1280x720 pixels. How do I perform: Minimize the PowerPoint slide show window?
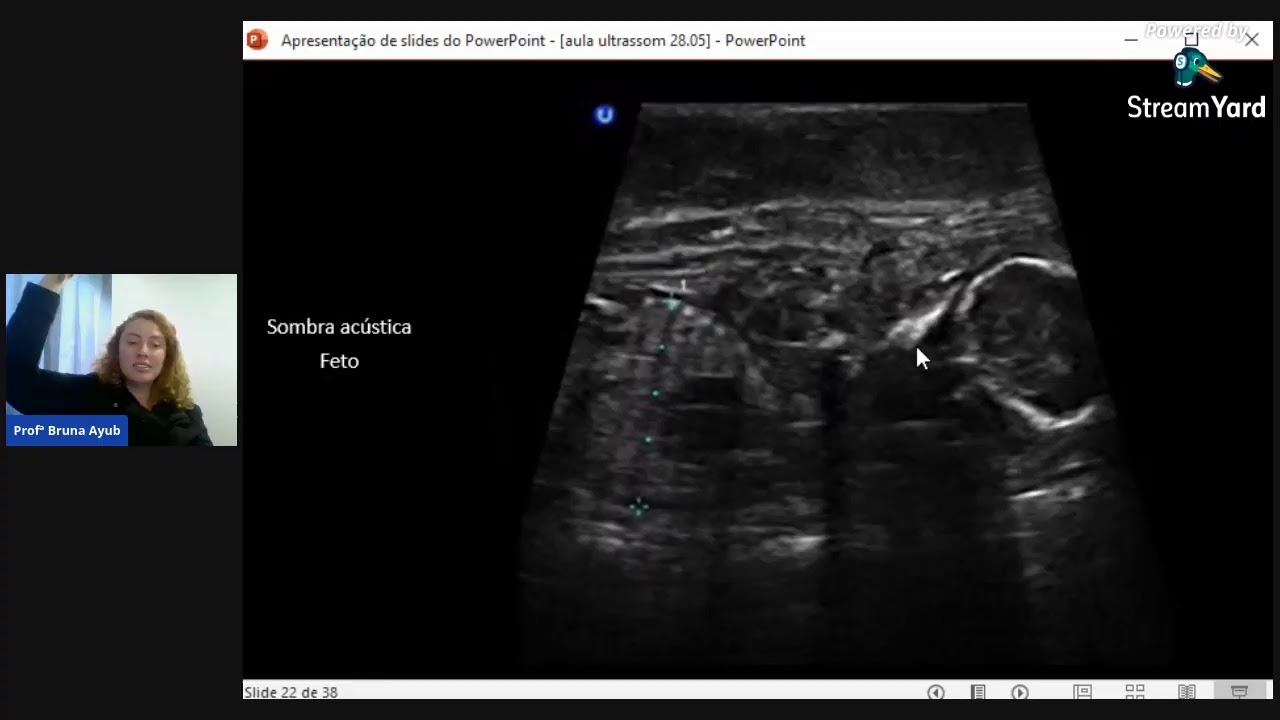[x=1131, y=40]
